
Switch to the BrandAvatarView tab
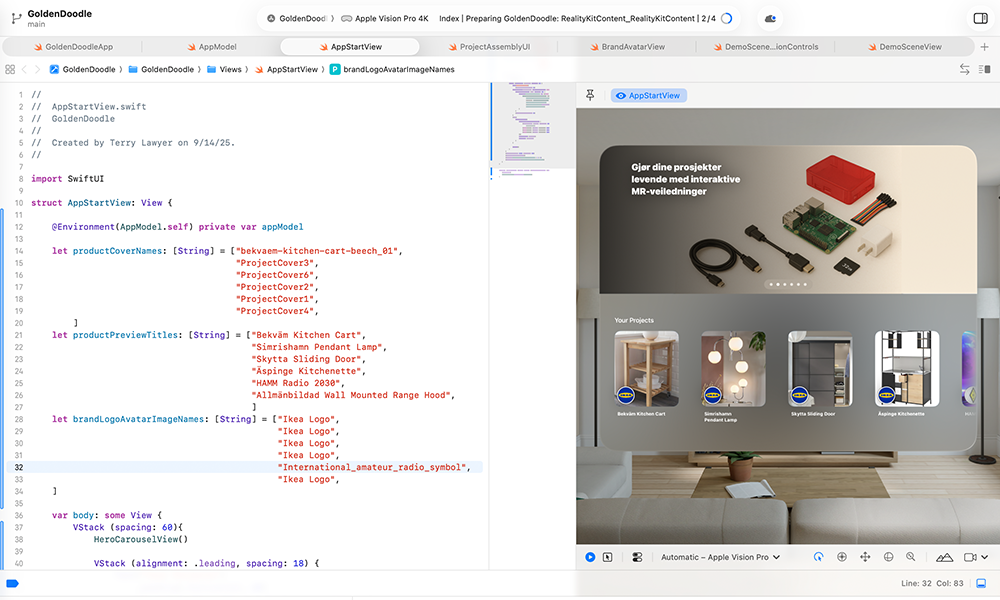(x=627, y=47)
